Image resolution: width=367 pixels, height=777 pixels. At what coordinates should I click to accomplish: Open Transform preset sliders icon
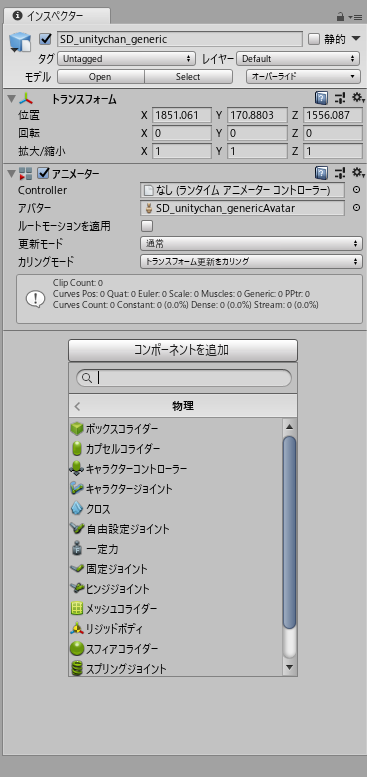click(x=339, y=98)
